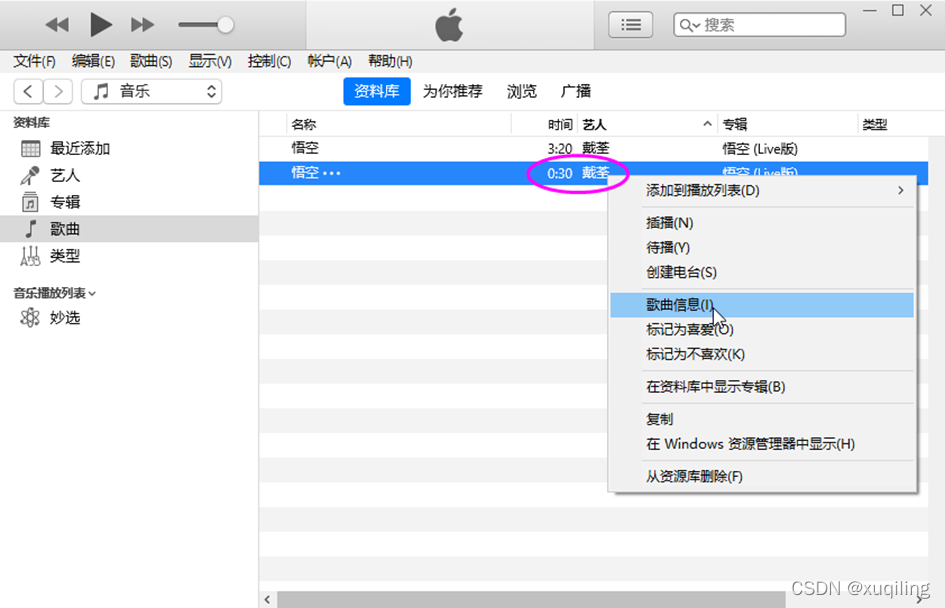Open the 显示(V) menu

click(x=210, y=61)
